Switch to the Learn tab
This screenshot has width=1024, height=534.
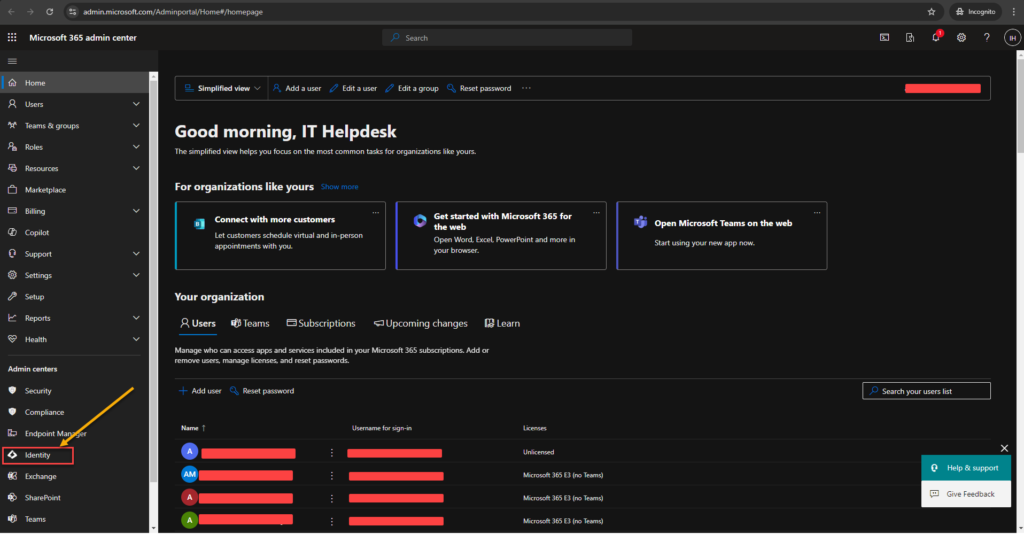coord(502,323)
